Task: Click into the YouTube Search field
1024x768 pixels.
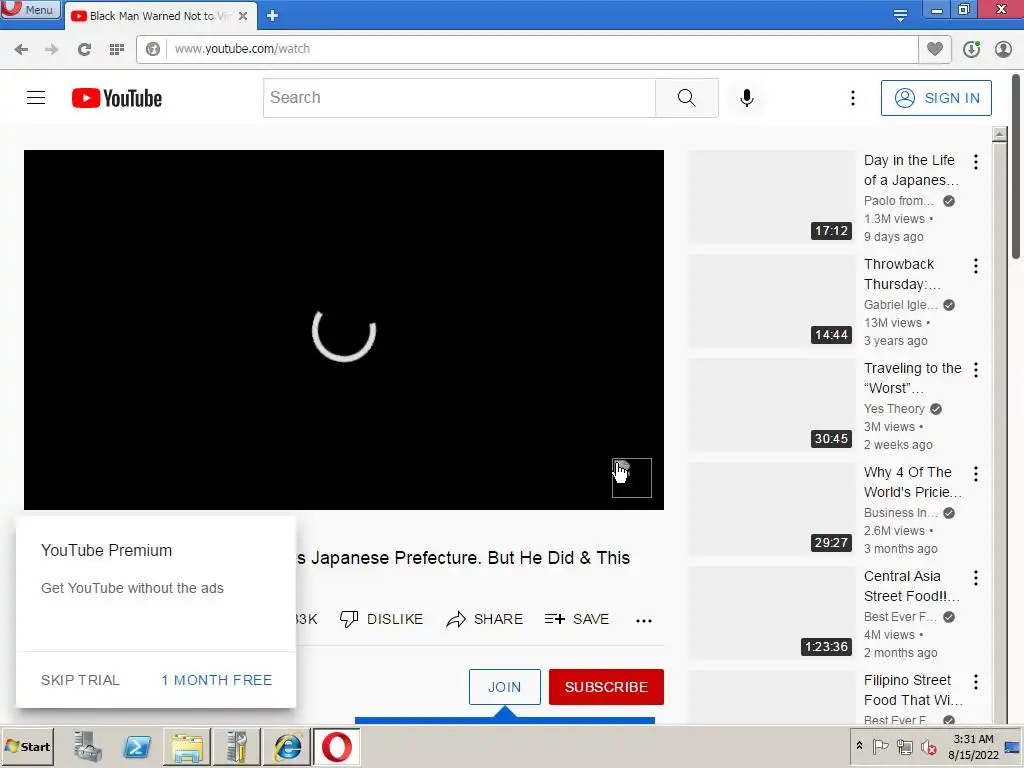Action: [x=459, y=98]
